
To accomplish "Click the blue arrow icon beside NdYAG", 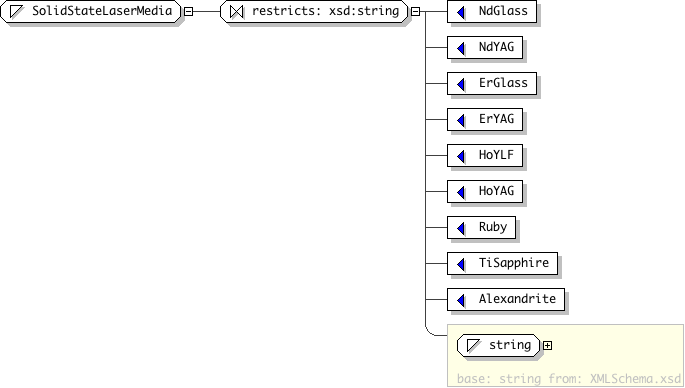I will [460, 48].
